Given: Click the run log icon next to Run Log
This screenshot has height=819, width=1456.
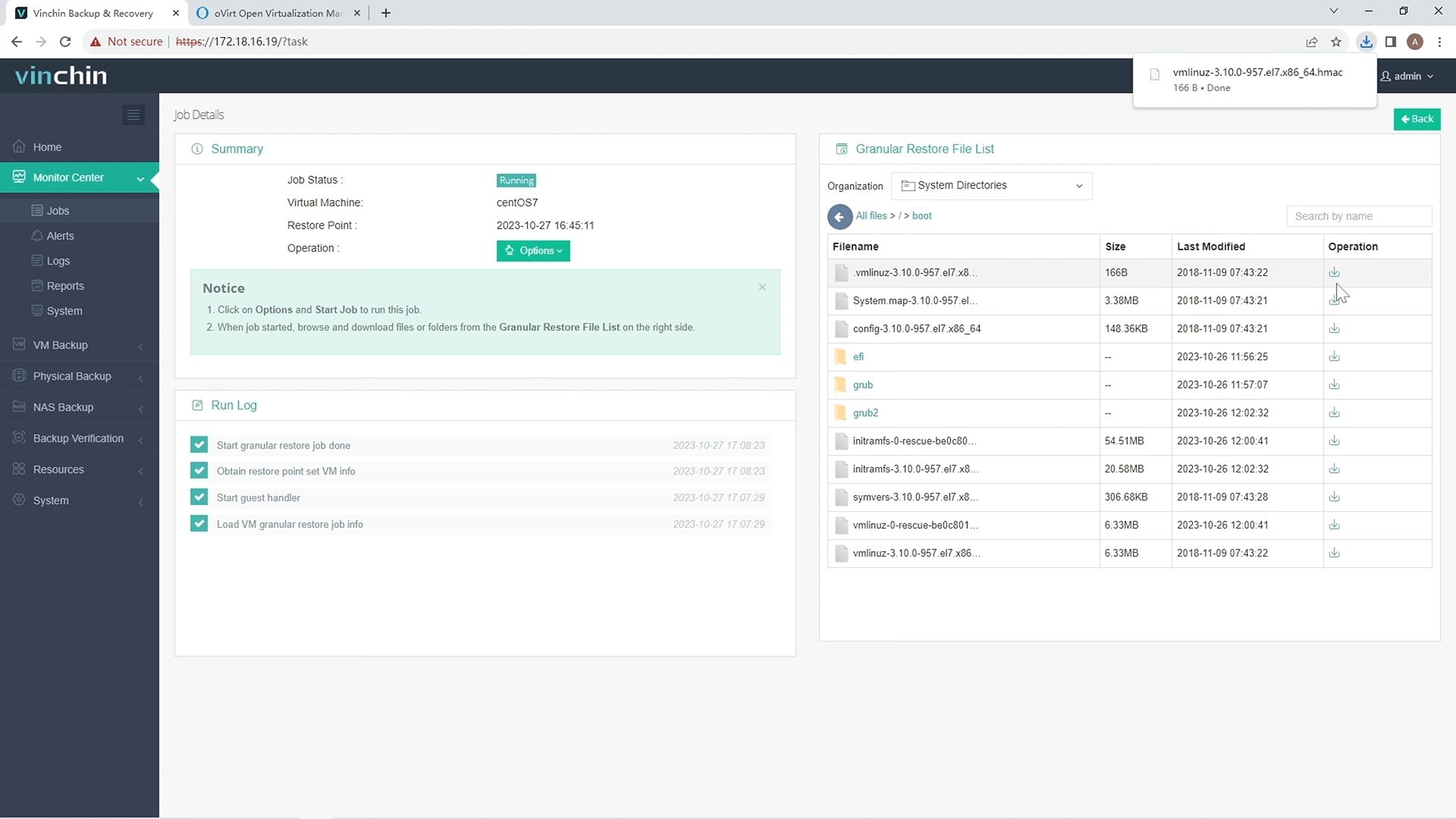Looking at the screenshot, I should coord(197,405).
